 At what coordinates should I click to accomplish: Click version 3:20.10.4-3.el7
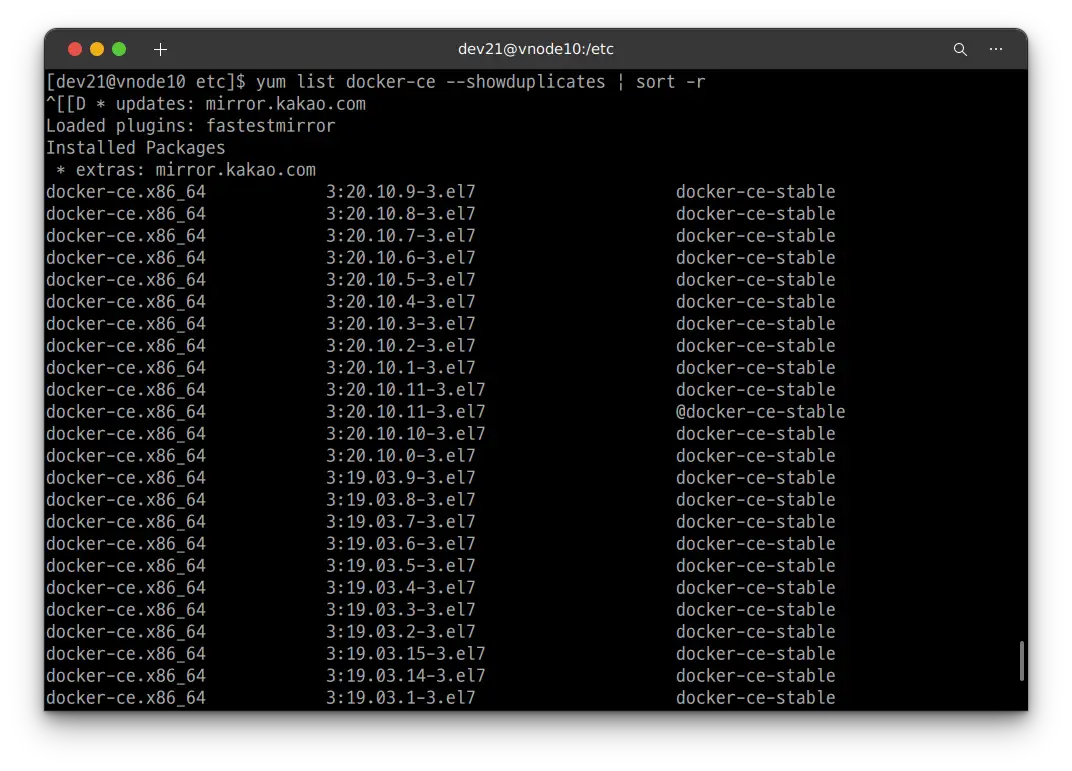click(x=400, y=301)
